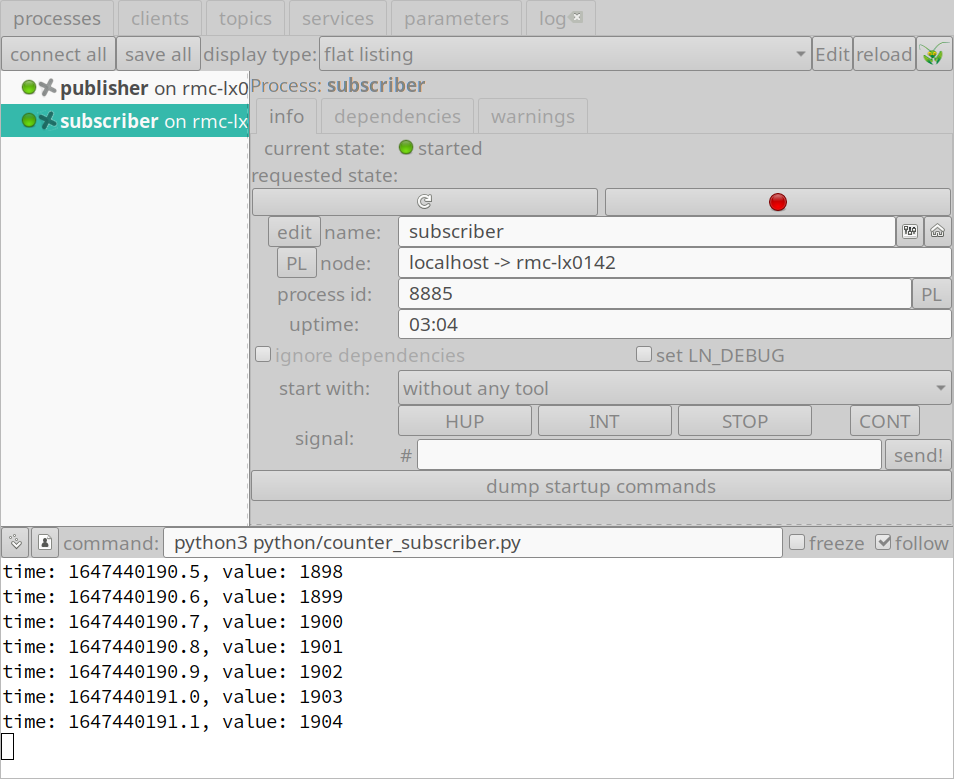Image resolution: width=954 pixels, height=779 pixels.
Task: Click the save all button
Action: (158, 54)
